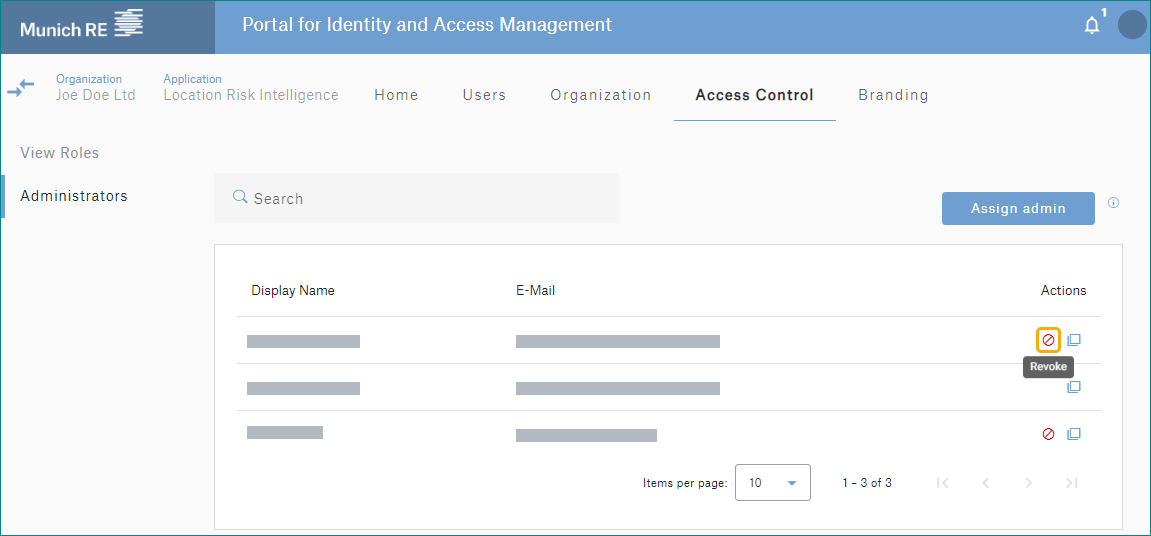Screen dimensions: 1151x536
Task: Revoke the first administrator in the list
Action: coord(1048,340)
